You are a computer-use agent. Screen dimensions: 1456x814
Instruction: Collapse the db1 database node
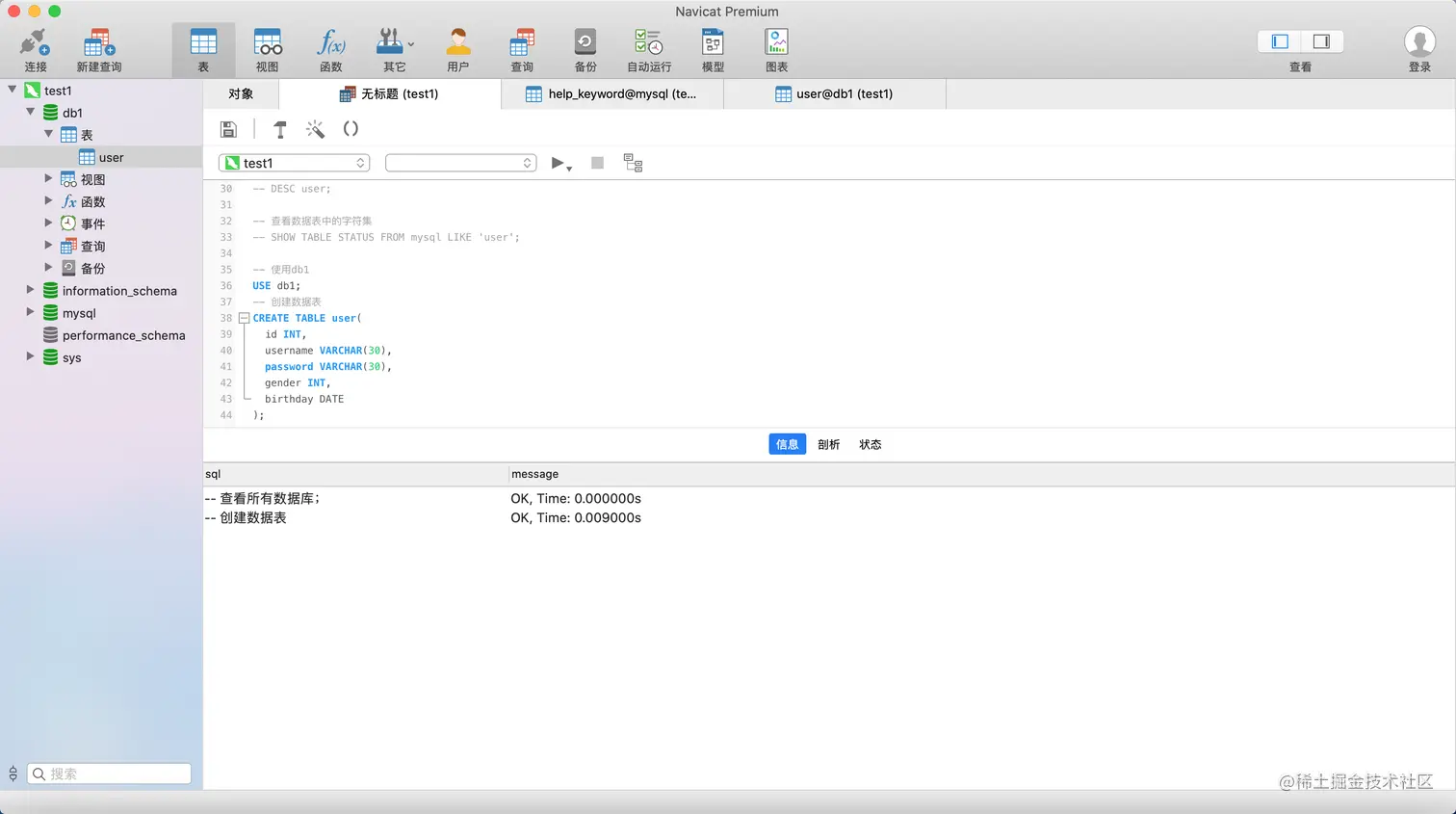tap(31, 112)
